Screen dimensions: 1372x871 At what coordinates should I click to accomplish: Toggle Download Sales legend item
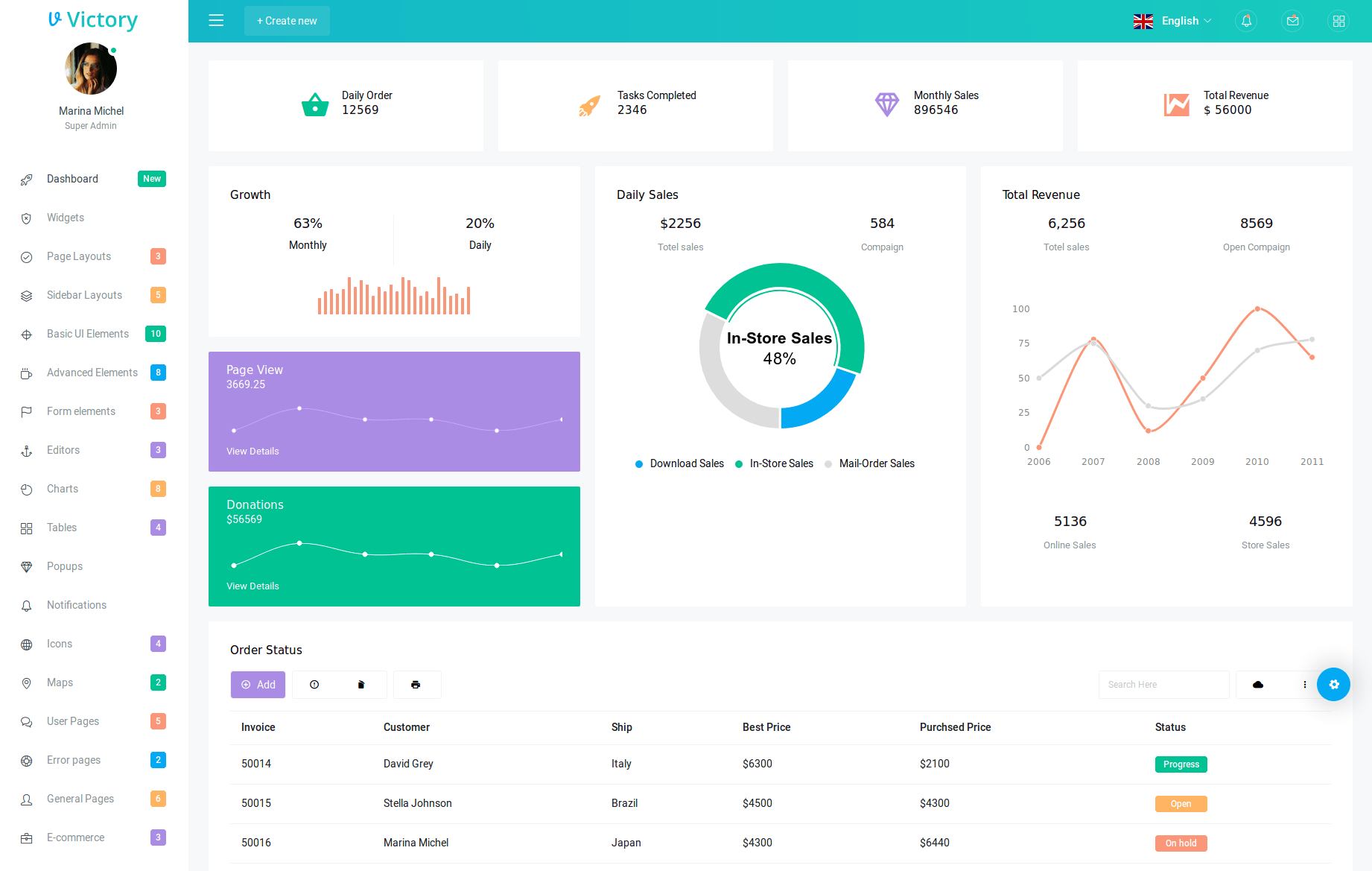tap(679, 463)
